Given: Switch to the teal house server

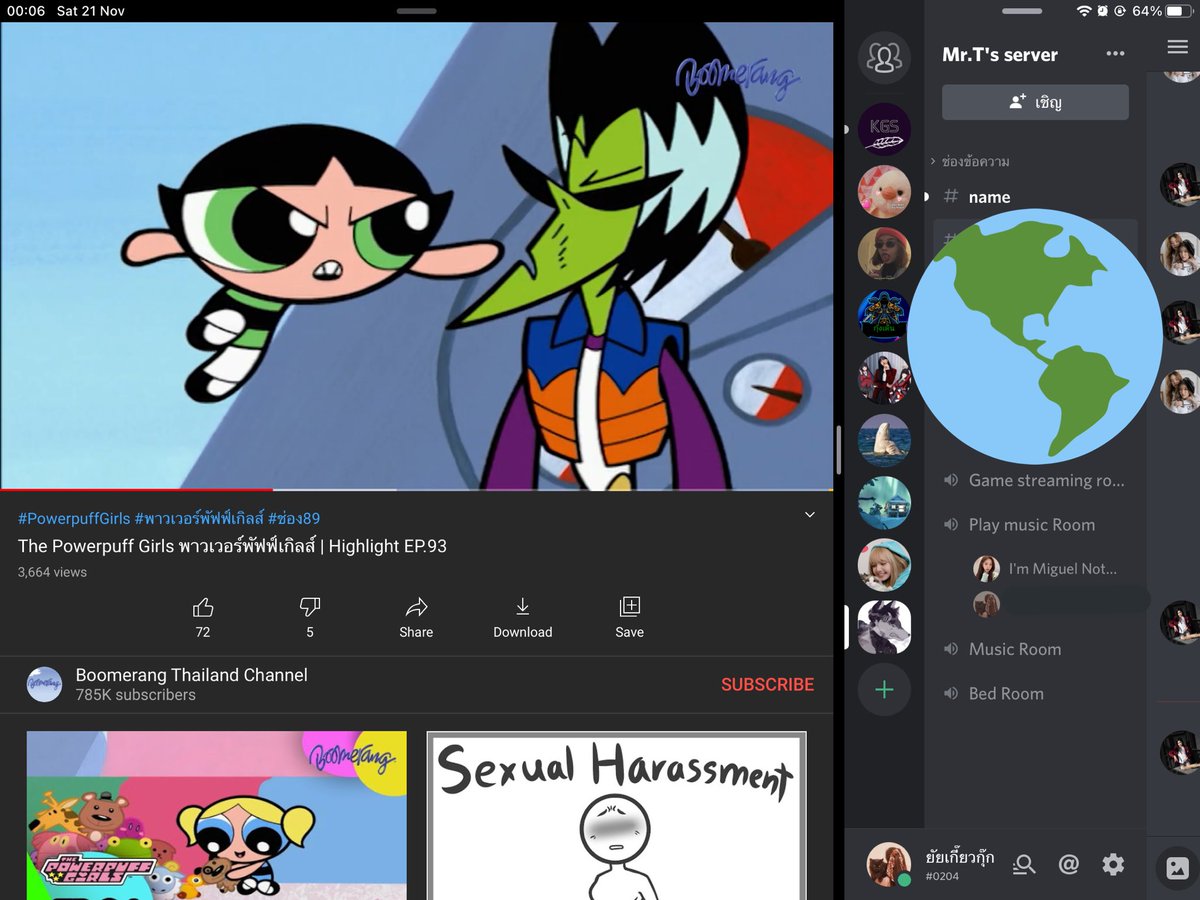Looking at the screenshot, I should pyautogui.click(x=884, y=502).
